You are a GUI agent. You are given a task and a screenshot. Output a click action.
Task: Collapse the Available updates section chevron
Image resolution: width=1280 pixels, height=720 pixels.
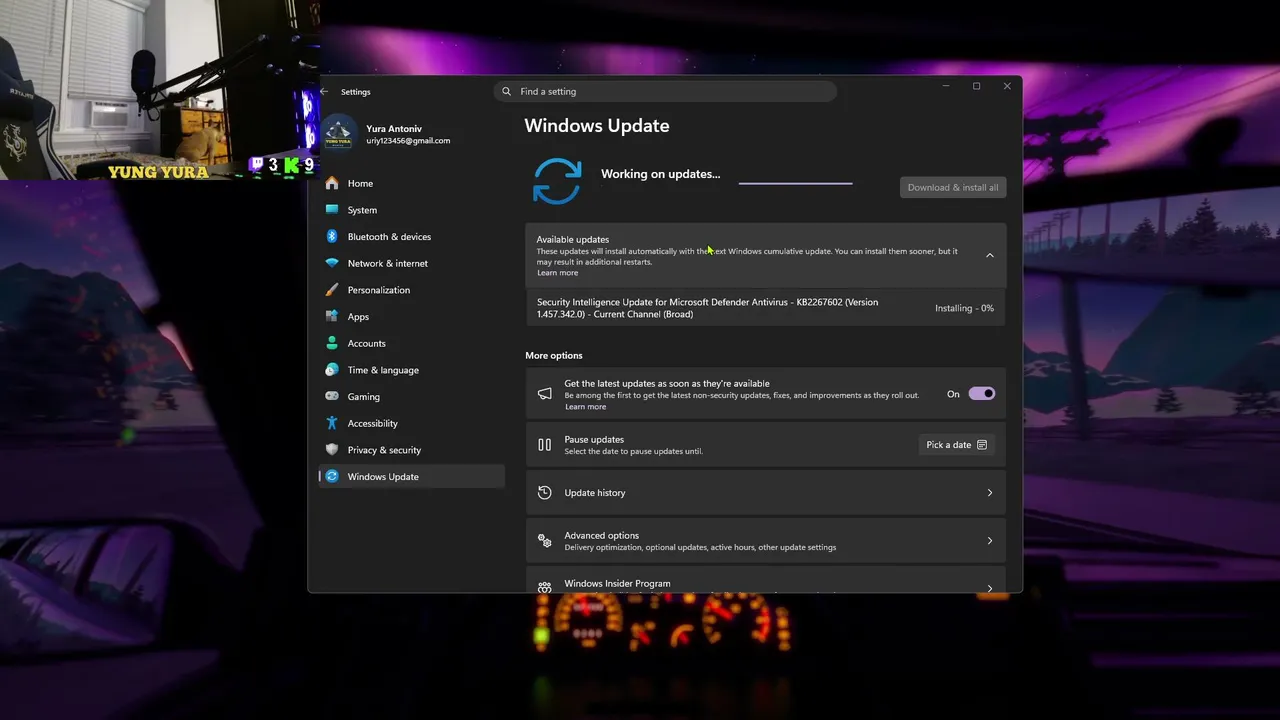click(990, 255)
